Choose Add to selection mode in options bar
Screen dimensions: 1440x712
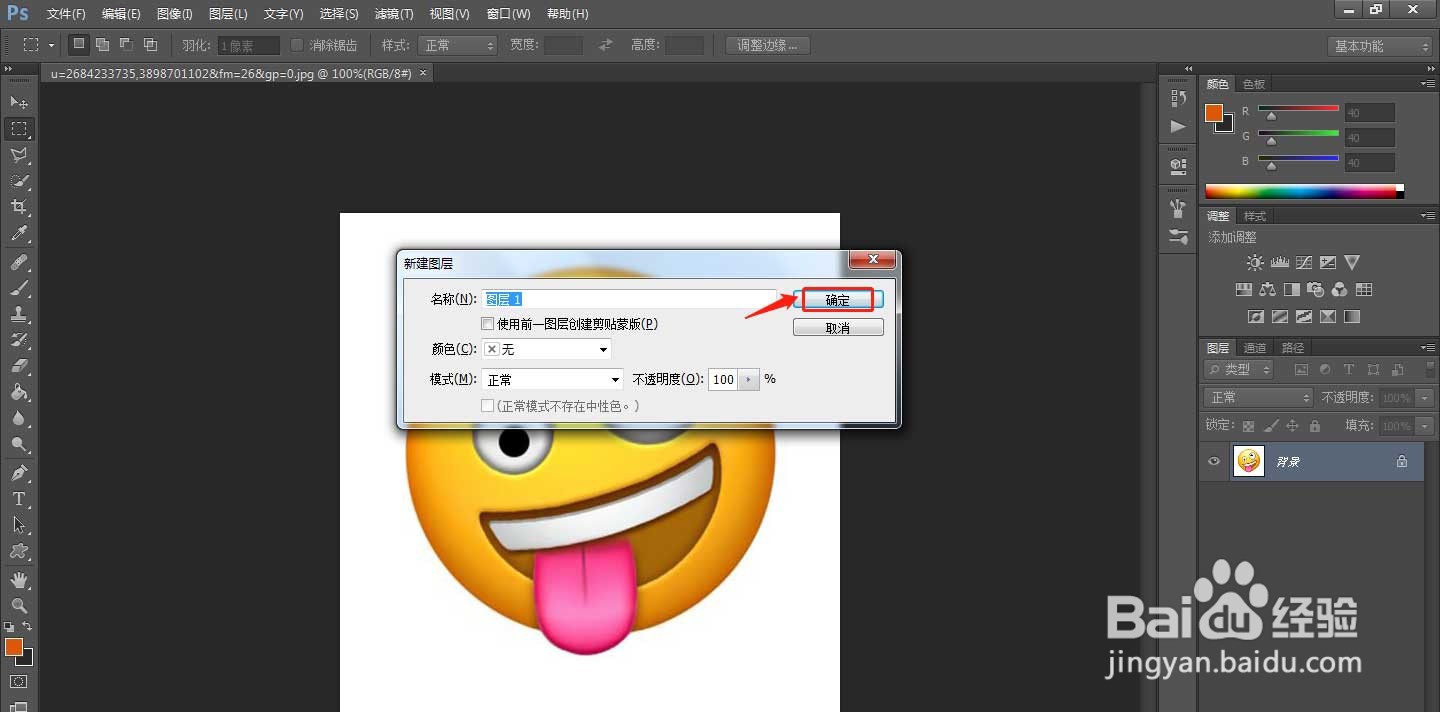101,45
